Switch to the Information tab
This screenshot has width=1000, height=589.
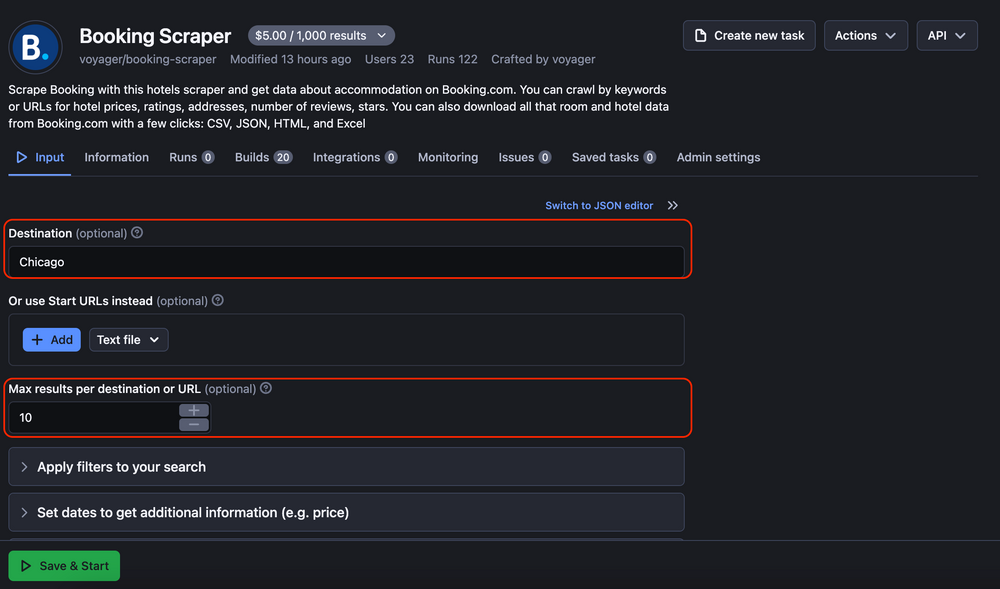pos(116,156)
